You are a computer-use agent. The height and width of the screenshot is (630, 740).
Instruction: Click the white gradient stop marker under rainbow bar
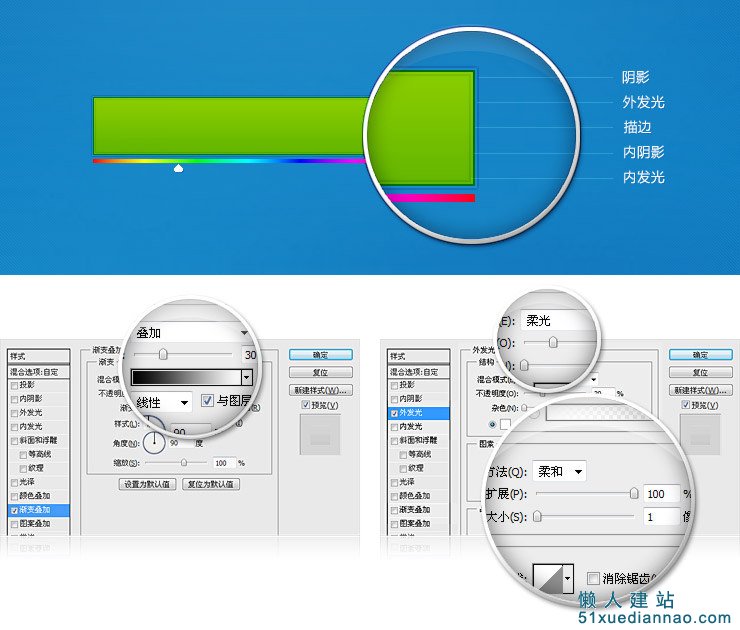pyautogui.click(x=178, y=168)
